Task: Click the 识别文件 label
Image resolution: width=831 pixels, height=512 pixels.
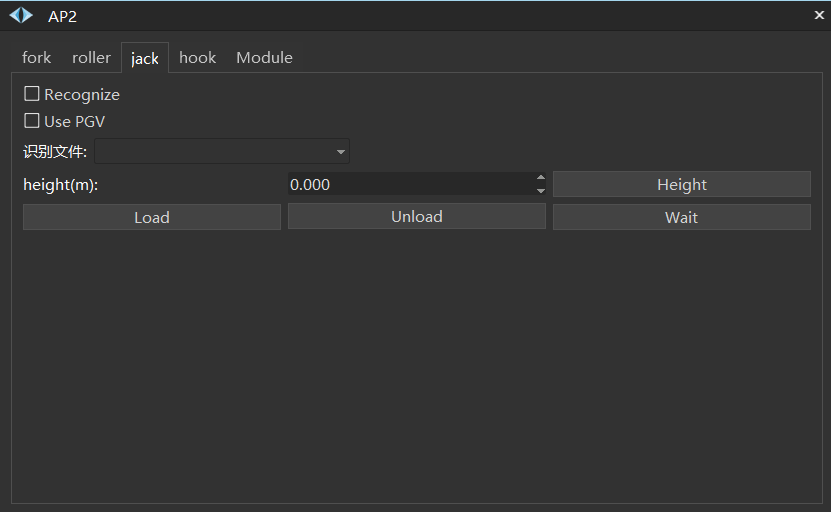Action: pyautogui.click(x=55, y=152)
